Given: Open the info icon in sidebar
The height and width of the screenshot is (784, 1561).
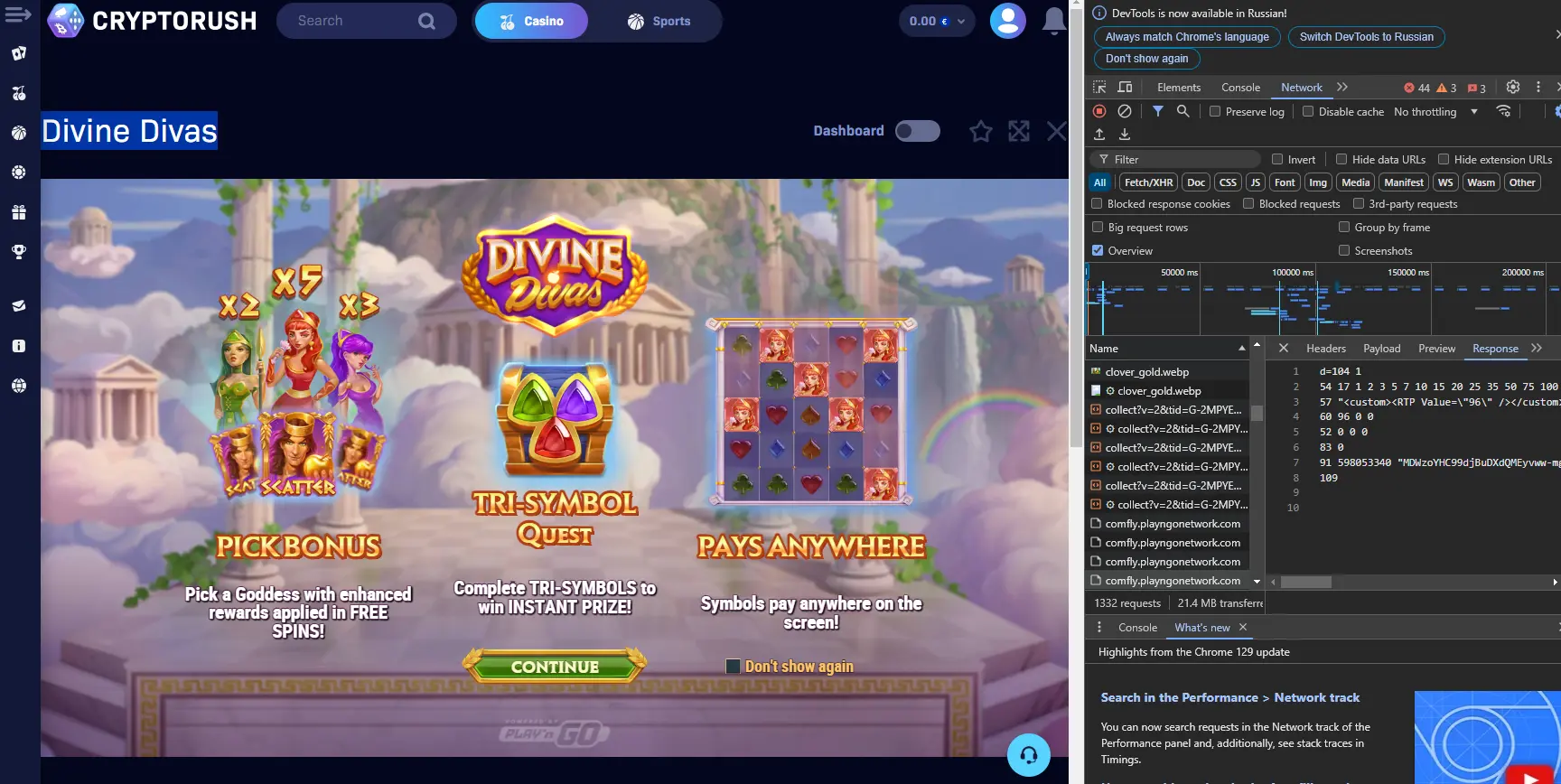Looking at the screenshot, I should [19, 346].
